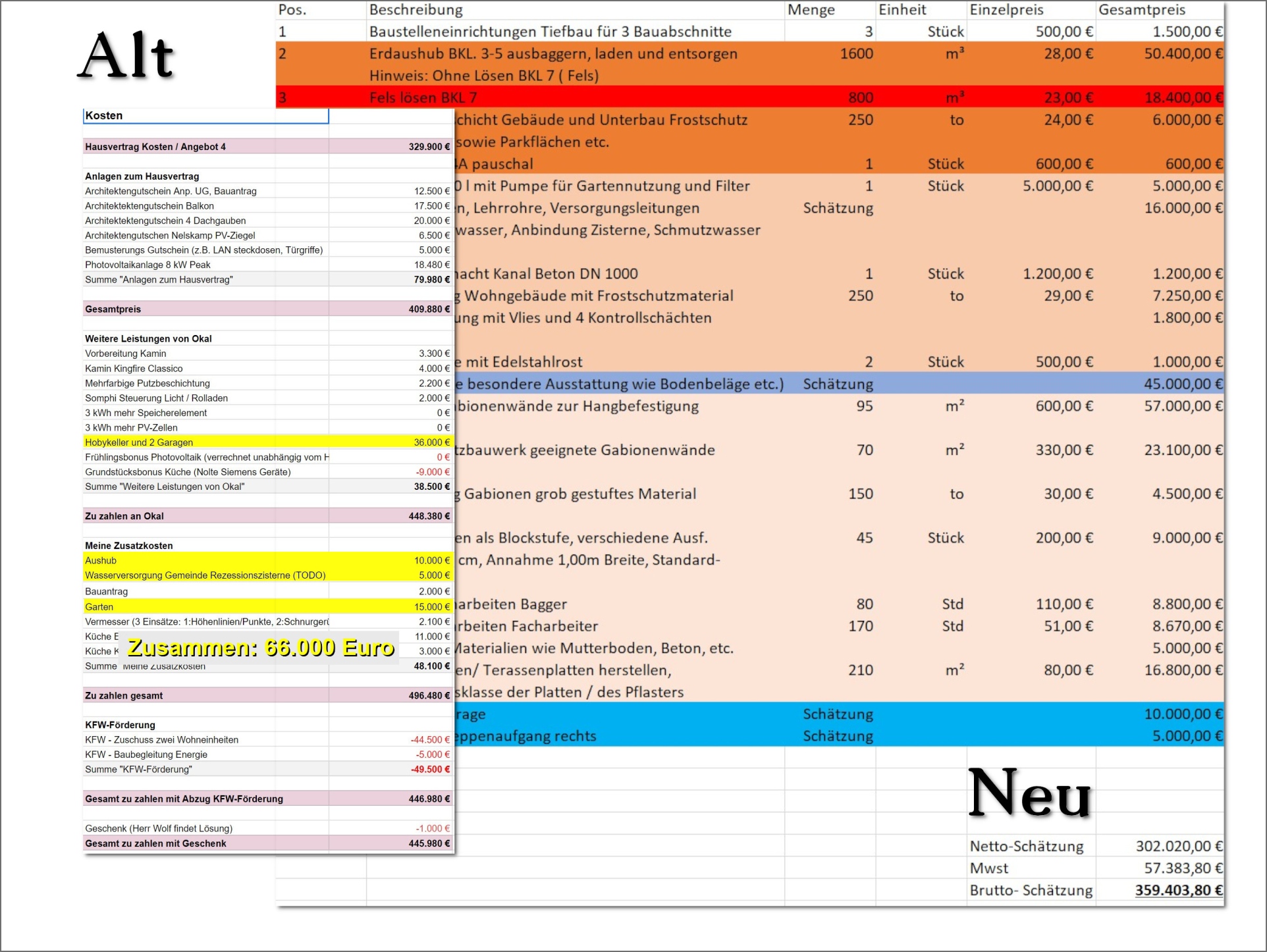The image size is (1267, 952).
Task: Click the 'Menge' column header
Action: coord(811,10)
